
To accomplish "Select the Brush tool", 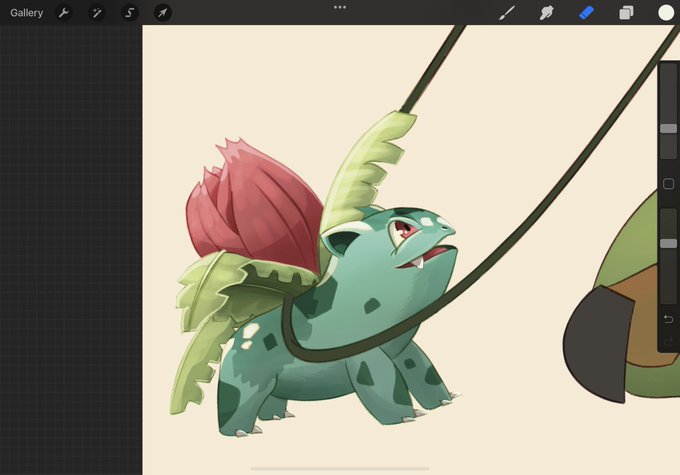I will [507, 13].
